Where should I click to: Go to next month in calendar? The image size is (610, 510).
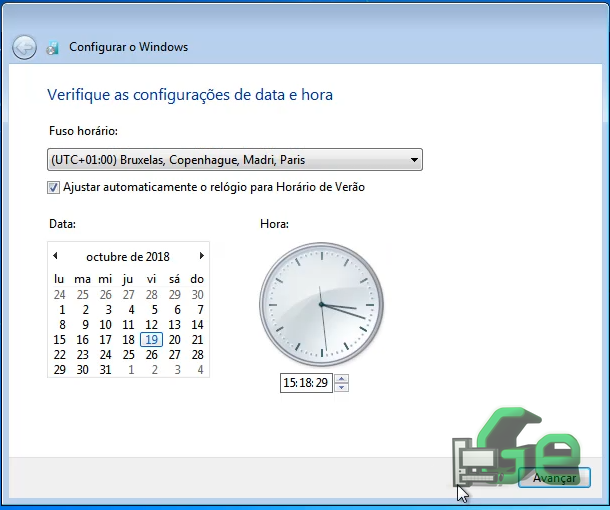tap(202, 256)
